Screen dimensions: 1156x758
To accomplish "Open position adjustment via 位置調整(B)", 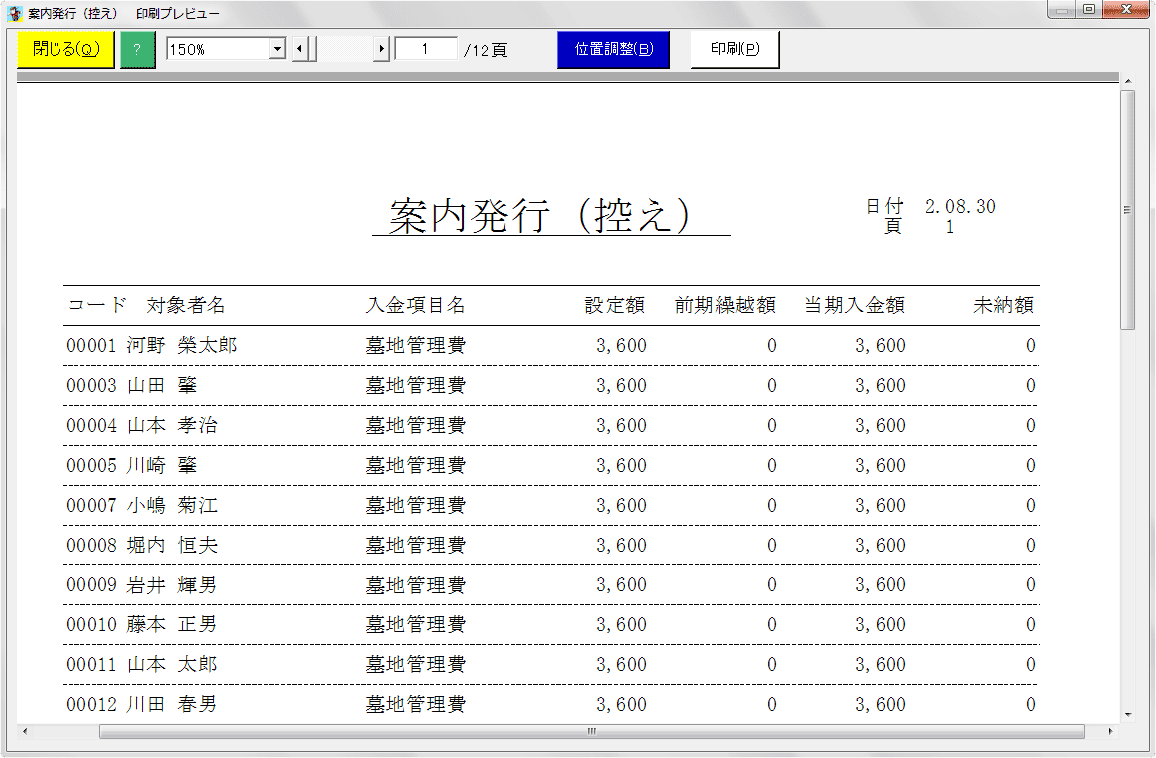I will coord(613,48).
